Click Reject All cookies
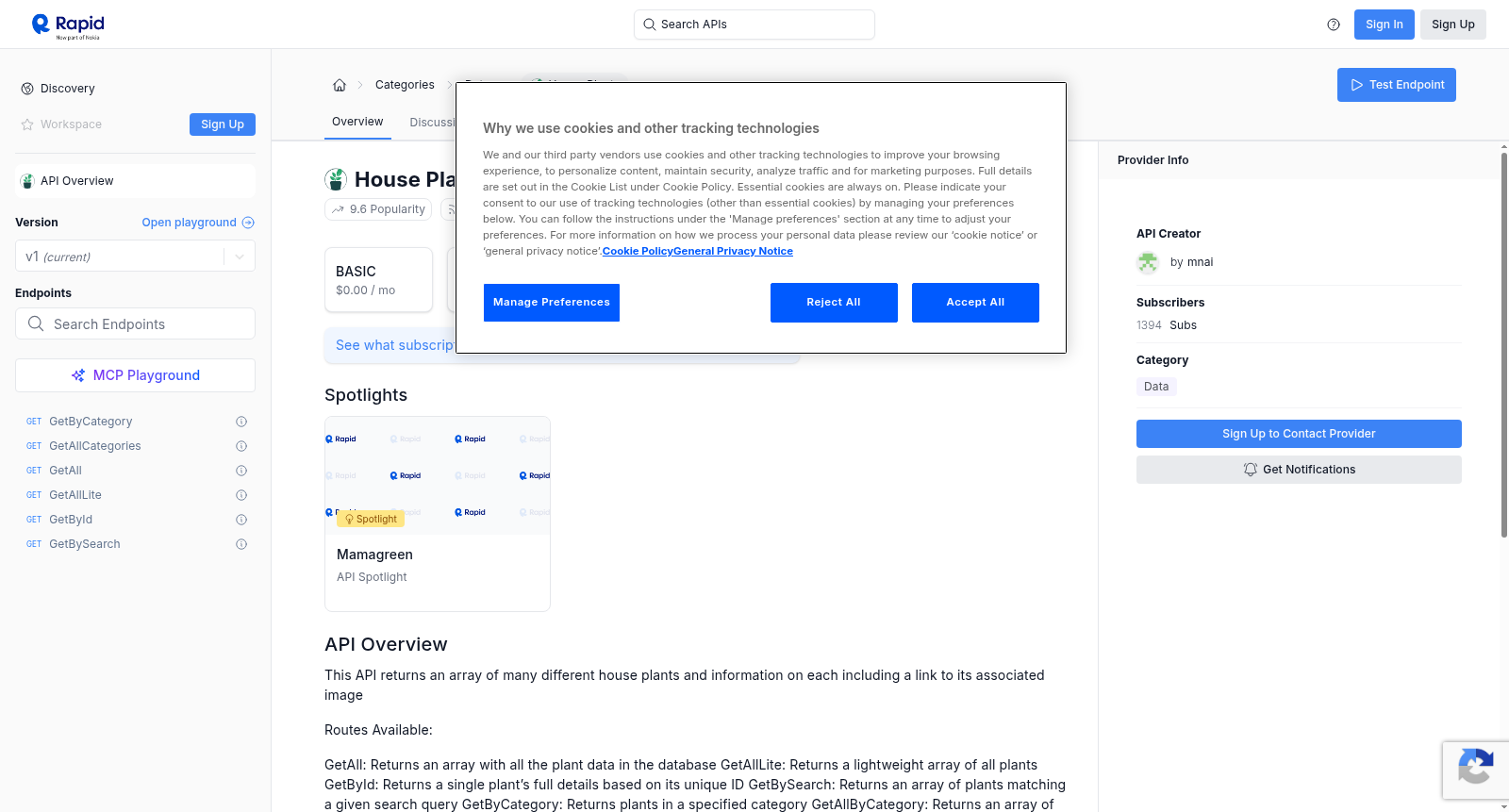Image resolution: width=1509 pixels, height=812 pixels. tap(834, 303)
